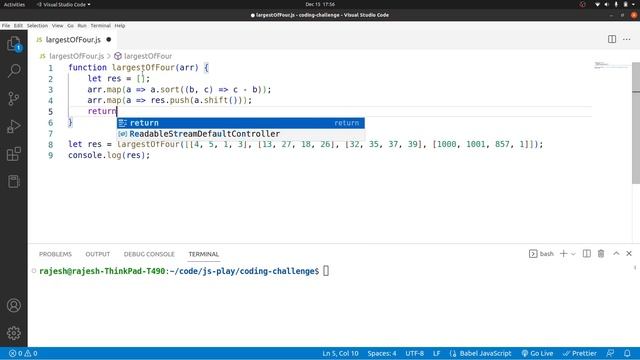Click the code minimap preview
Screen dimensions: 640x360
point(610,65)
